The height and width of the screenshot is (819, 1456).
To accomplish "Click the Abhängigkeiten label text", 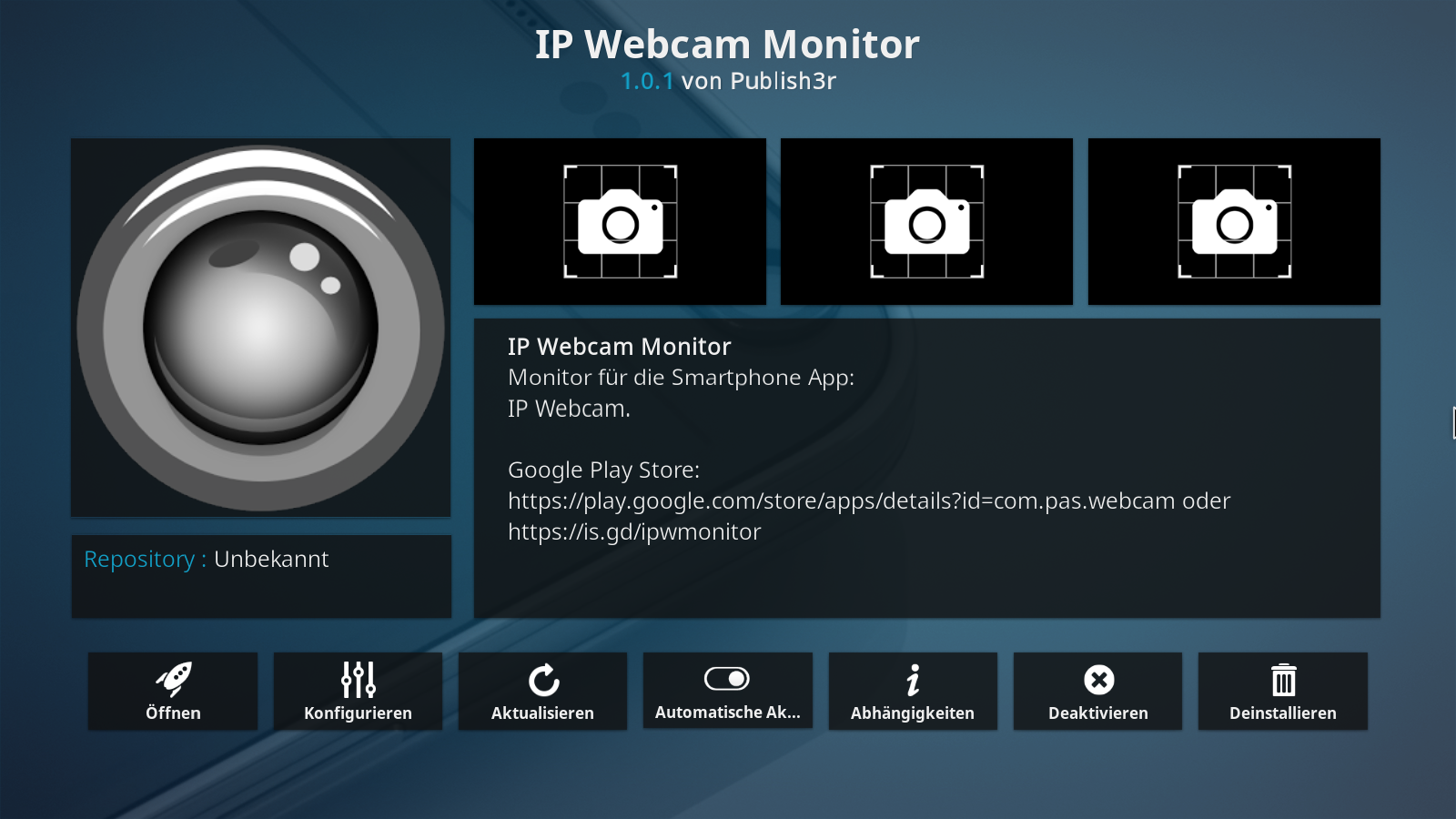I will click(913, 713).
